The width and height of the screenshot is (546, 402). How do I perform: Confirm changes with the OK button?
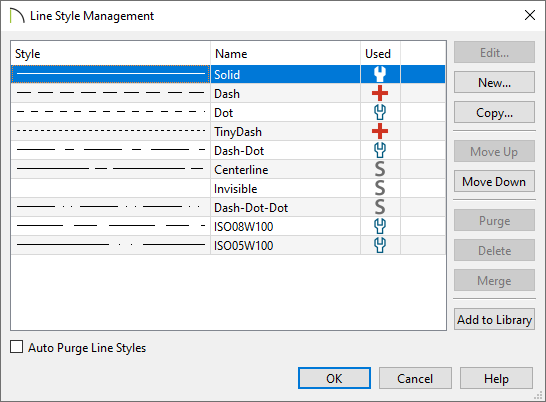click(x=334, y=378)
